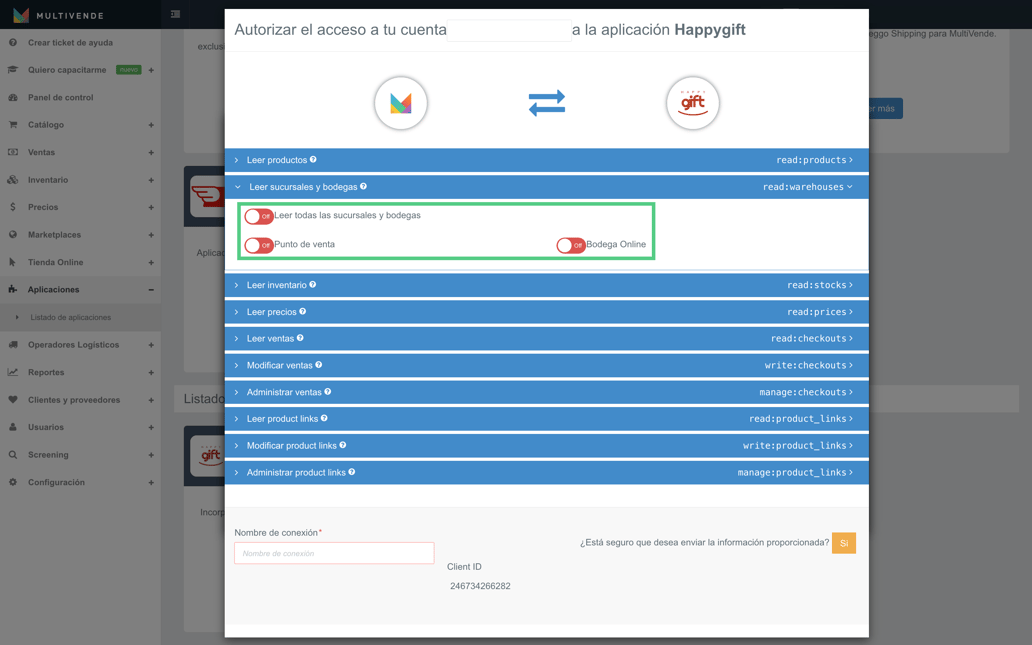Click the Aplicaciones puzzle icon in sidebar
Viewport: 1032px width, 645px height.
13,289
